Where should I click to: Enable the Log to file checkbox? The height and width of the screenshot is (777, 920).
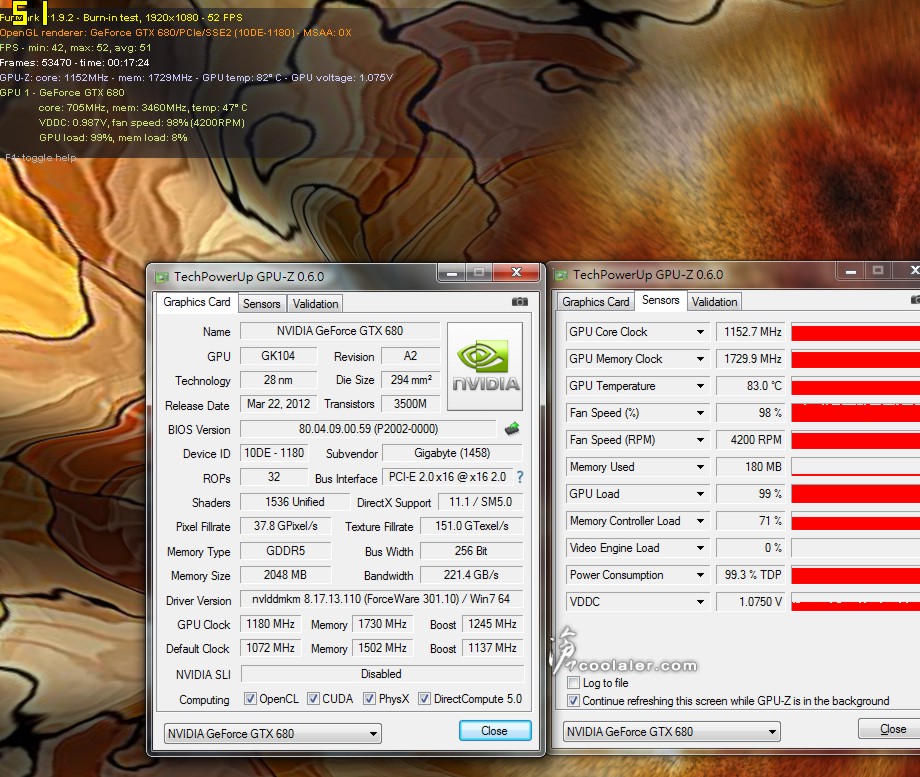point(573,683)
